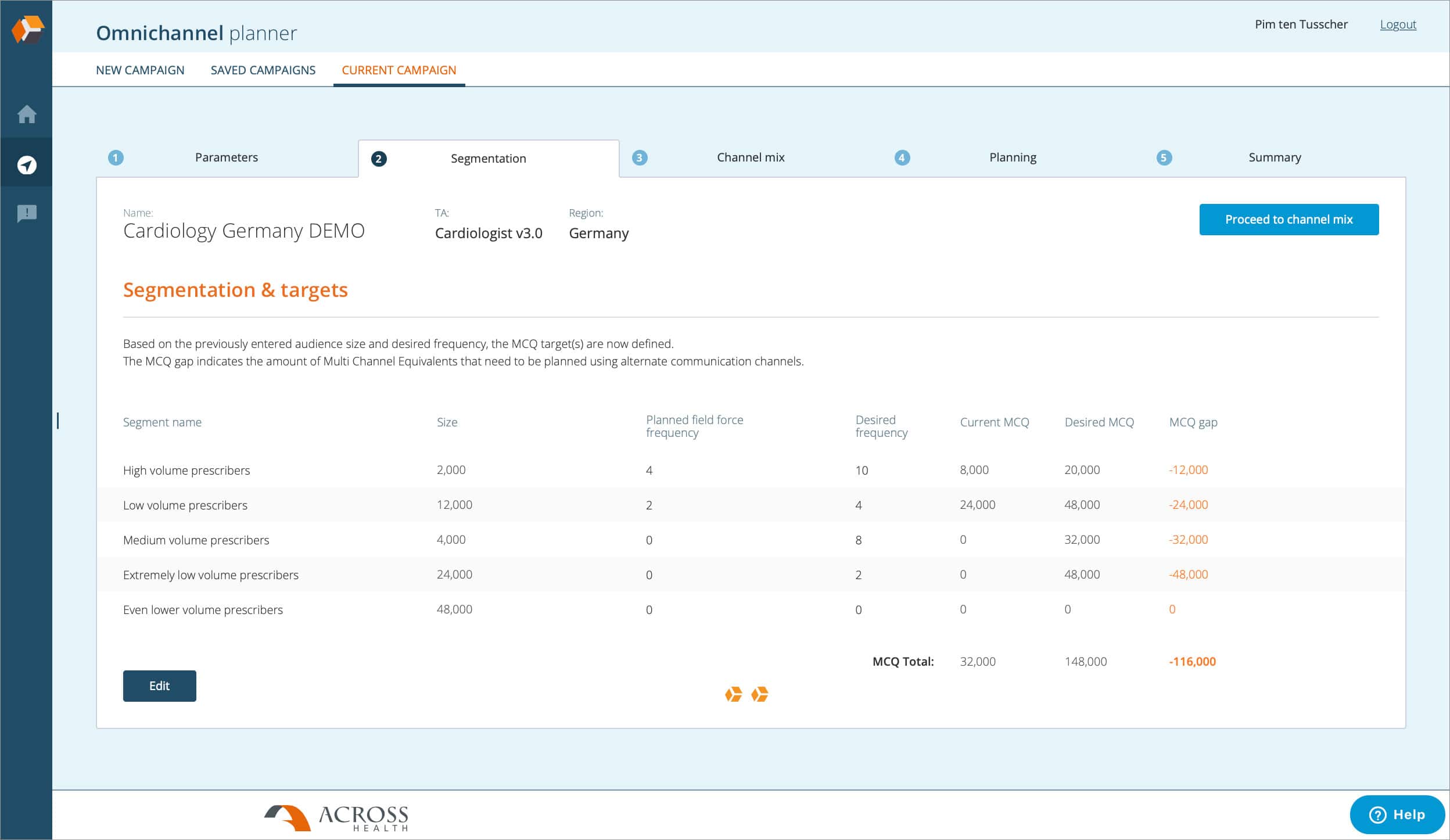Click the Planned field force frequency header
This screenshot has height=840, width=1450.
[x=694, y=426]
